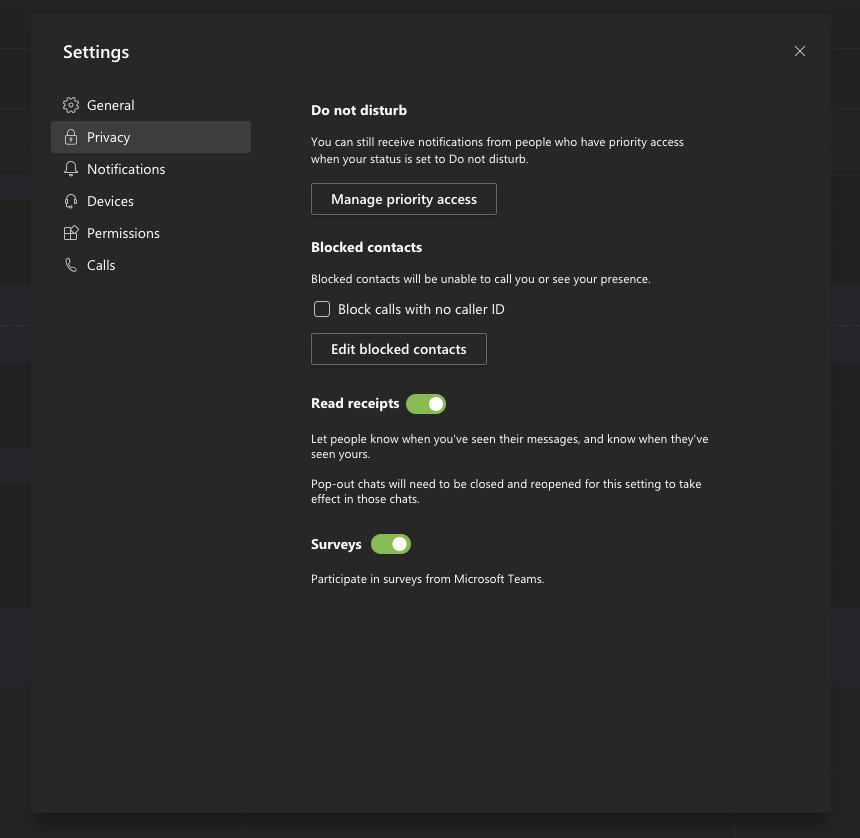860x838 pixels.
Task: Turn off the Read receipts toggle
Action: [426, 404]
